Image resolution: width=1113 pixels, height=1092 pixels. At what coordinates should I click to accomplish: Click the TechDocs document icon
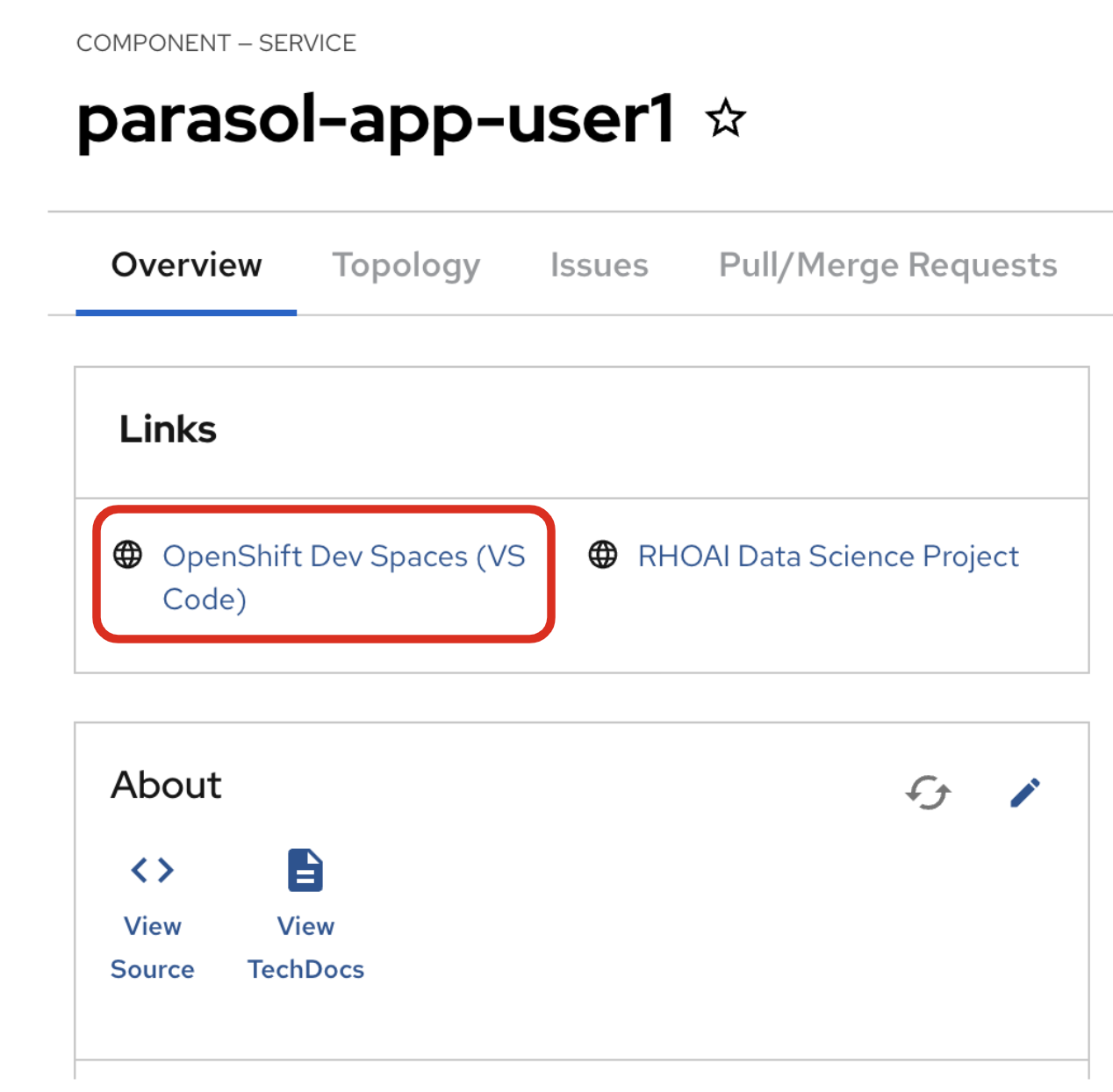[x=305, y=870]
